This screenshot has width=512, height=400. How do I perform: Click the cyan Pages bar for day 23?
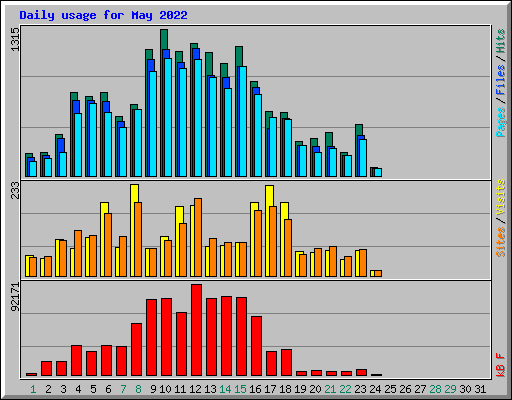coord(363,158)
